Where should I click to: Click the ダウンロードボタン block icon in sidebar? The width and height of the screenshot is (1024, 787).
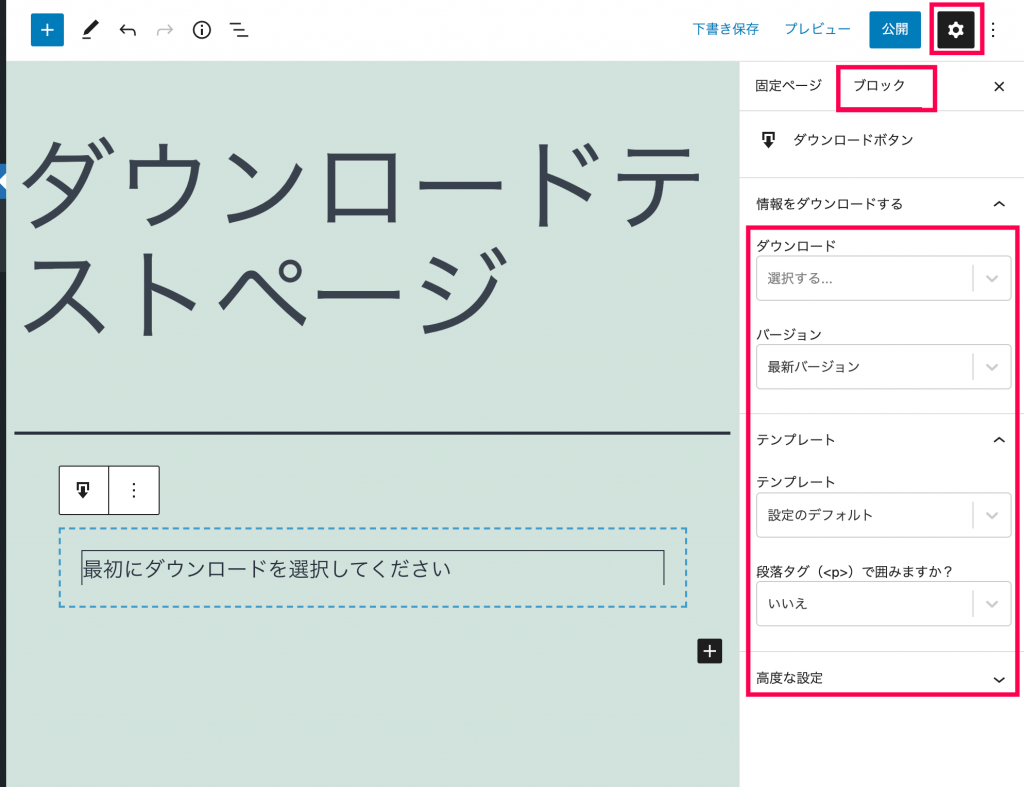pyautogui.click(x=769, y=140)
